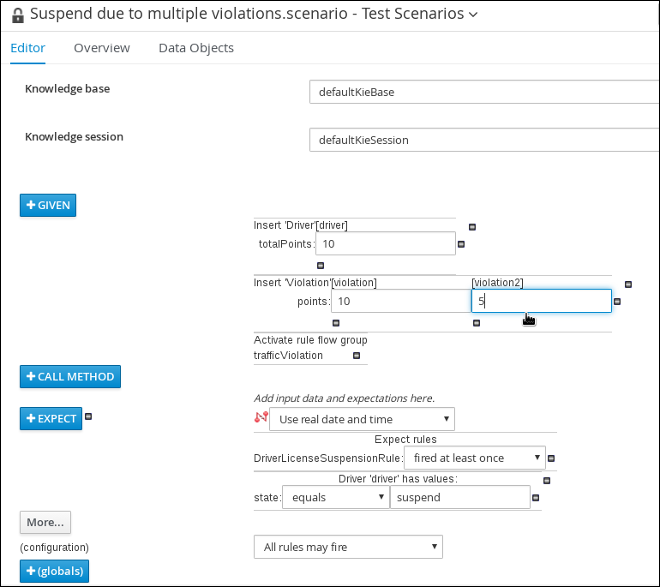Open the 'All rules may fire' dropdown
660x587 pixels.
pos(348,547)
